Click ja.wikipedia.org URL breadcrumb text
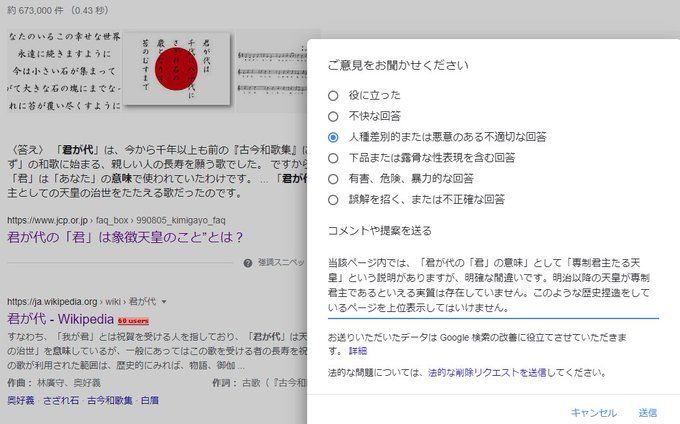The width and height of the screenshot is (680, 424). point(81,302)
